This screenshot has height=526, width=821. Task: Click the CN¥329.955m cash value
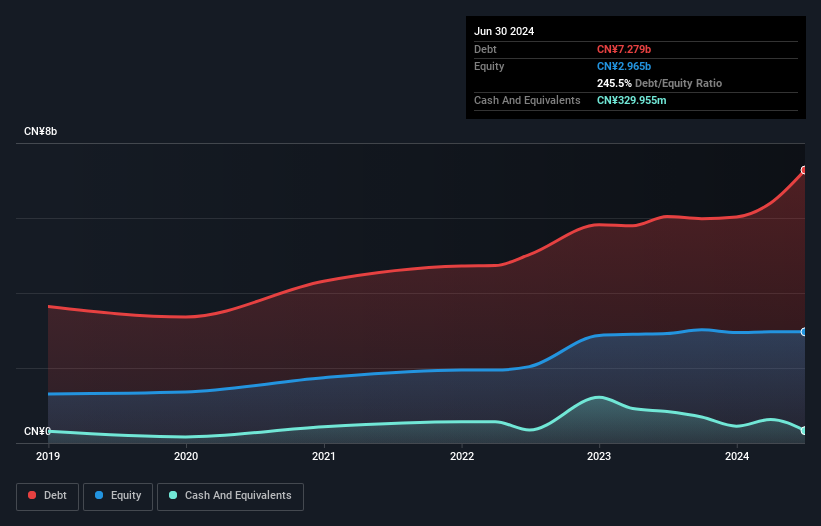pos(631,100)
